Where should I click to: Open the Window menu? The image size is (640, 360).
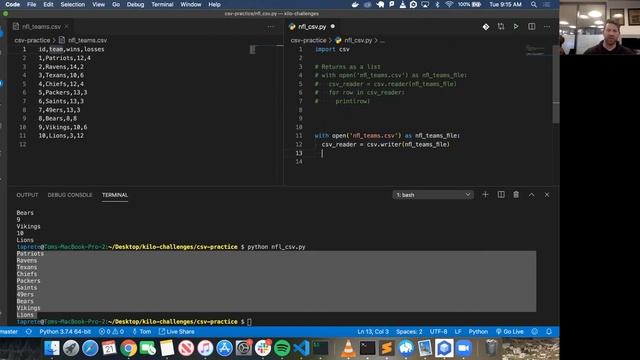coord(191,4)
